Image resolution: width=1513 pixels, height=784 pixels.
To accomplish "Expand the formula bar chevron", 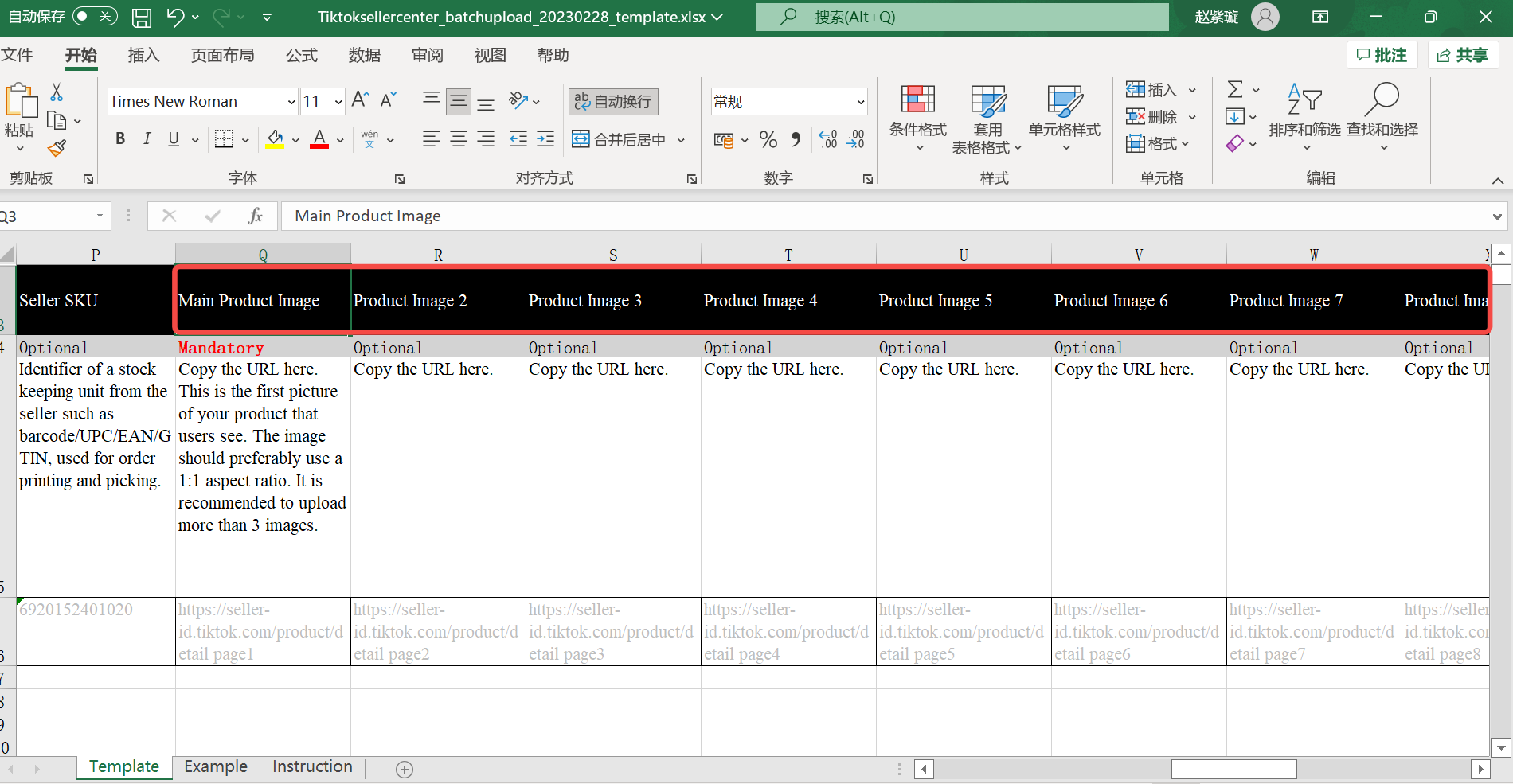I will click(x=1497, y=216).
